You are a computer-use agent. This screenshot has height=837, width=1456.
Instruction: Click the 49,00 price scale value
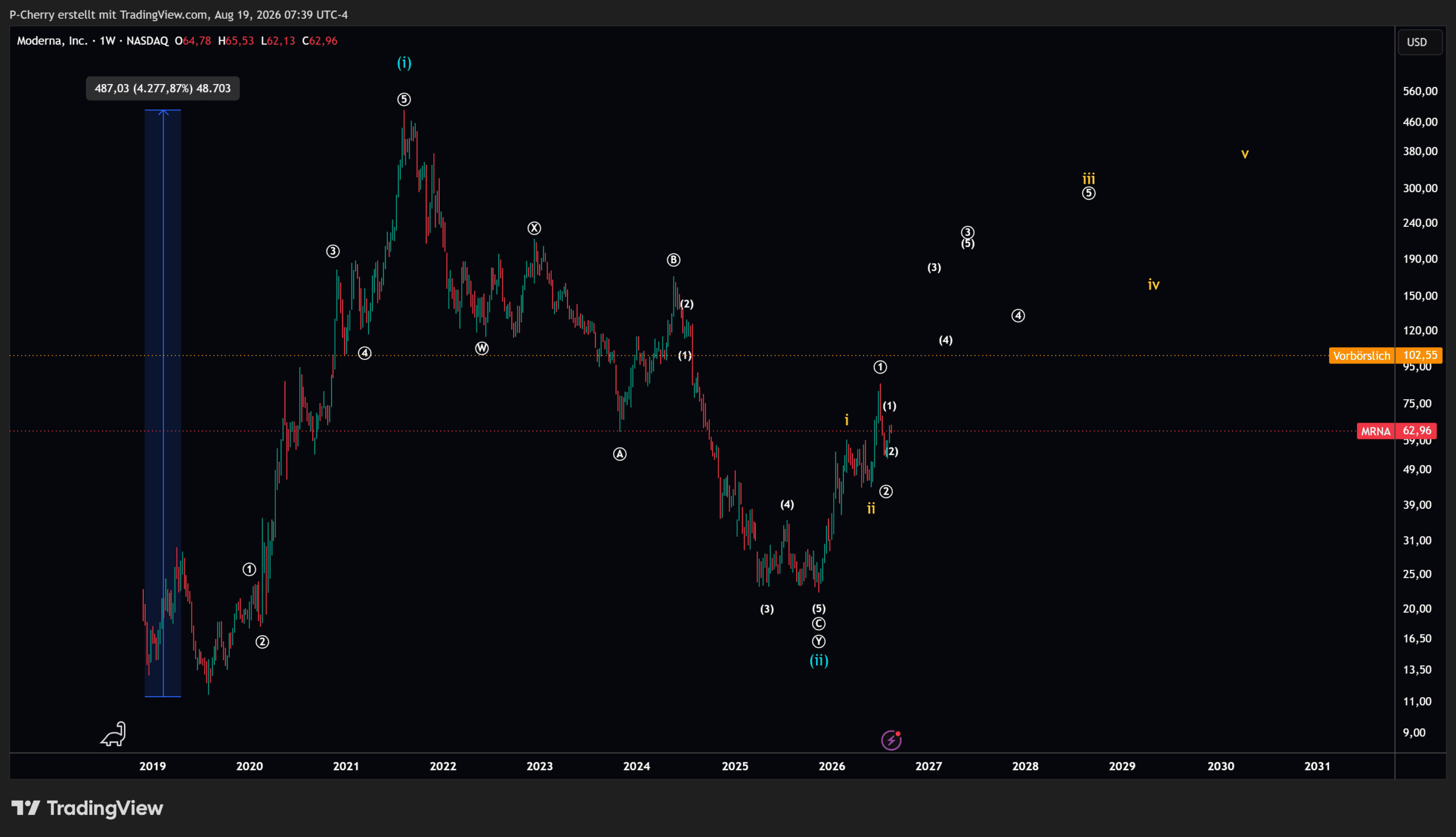tap(1417, 470)
